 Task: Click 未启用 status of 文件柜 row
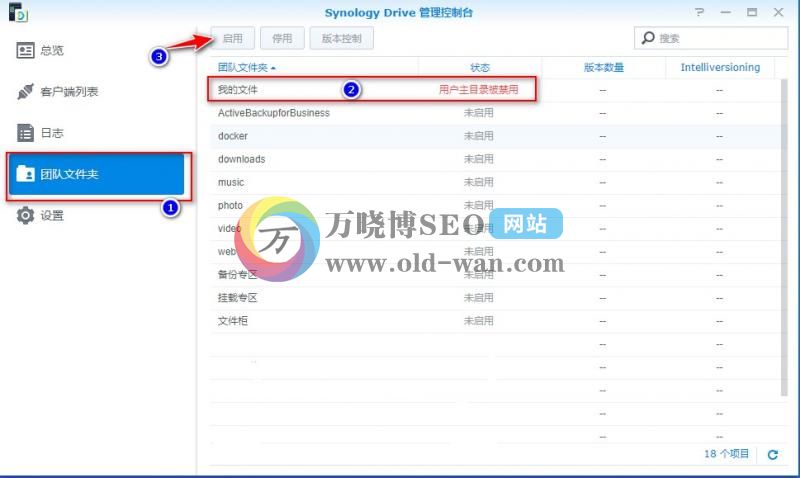479,321
